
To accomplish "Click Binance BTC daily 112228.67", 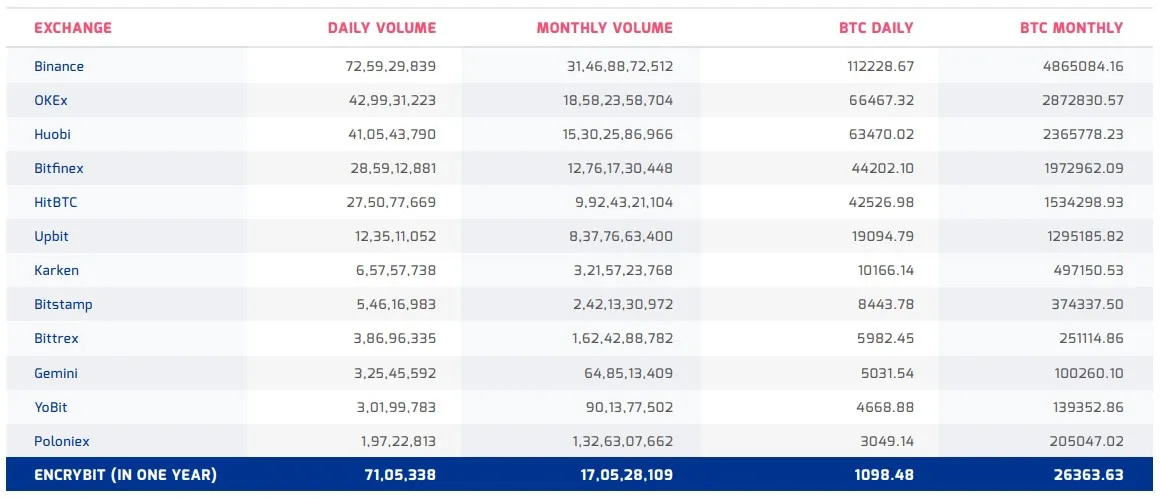I will 880,66.
